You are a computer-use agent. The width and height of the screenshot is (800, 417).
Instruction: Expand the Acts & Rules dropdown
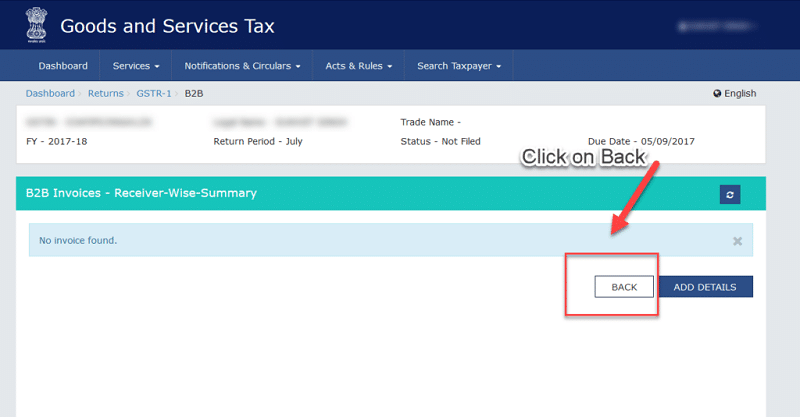358,66
